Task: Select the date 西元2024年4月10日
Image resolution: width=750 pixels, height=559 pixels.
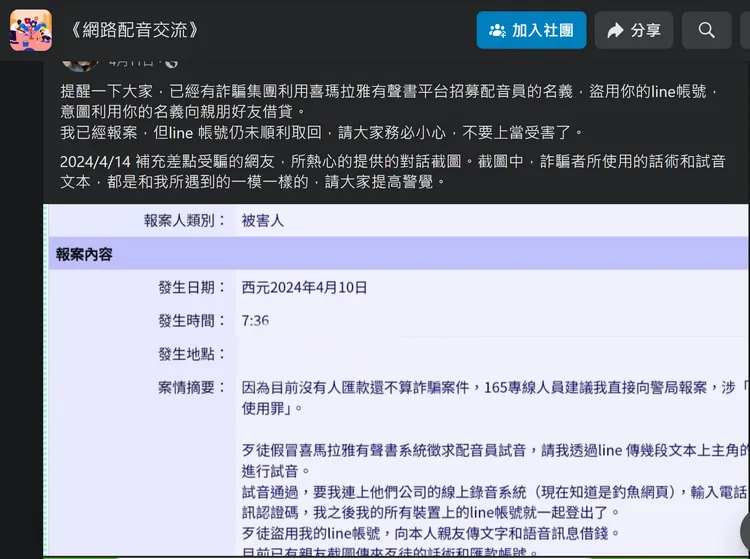Action: 304,287
